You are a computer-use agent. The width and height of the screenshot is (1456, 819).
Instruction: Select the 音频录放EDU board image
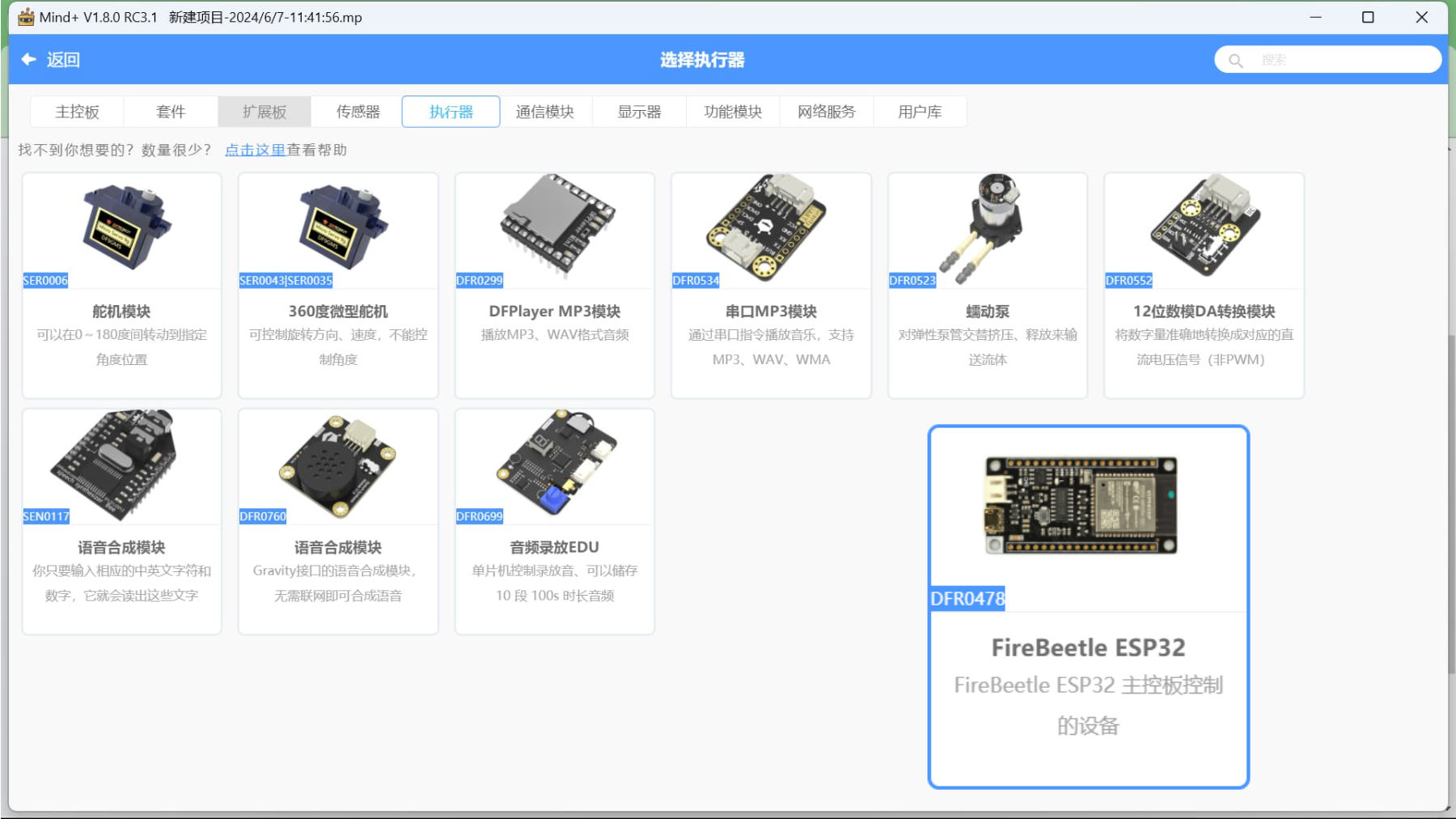[x=557, y=462]
